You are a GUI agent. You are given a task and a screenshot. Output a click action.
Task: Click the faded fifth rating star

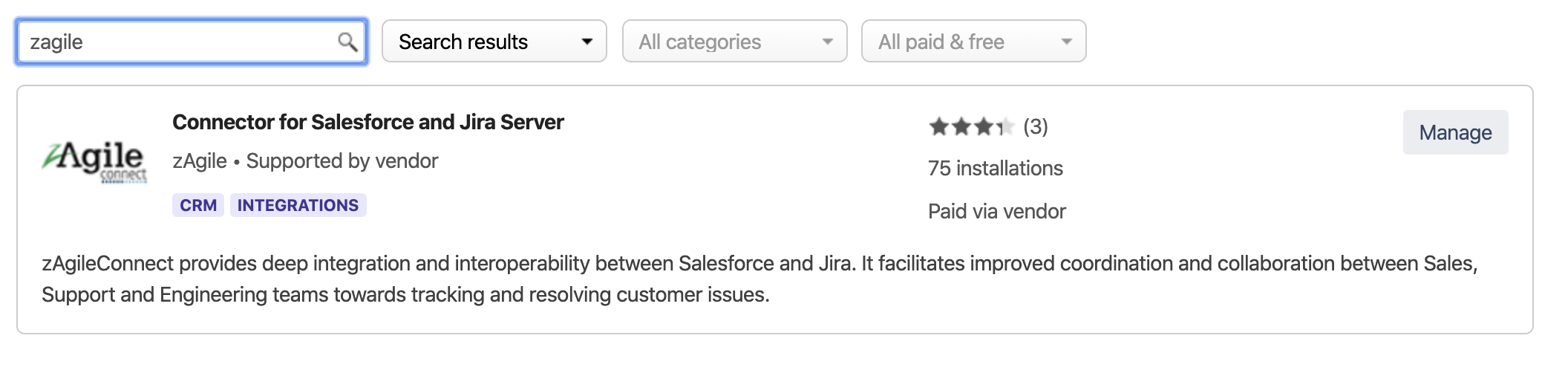click(x=1008, y=127)
